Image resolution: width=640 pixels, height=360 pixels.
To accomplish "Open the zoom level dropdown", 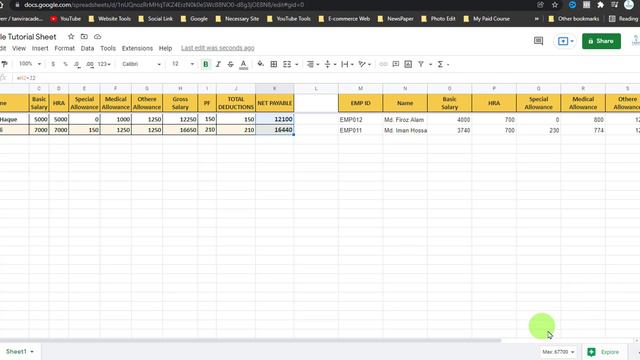I will [30, 64].
